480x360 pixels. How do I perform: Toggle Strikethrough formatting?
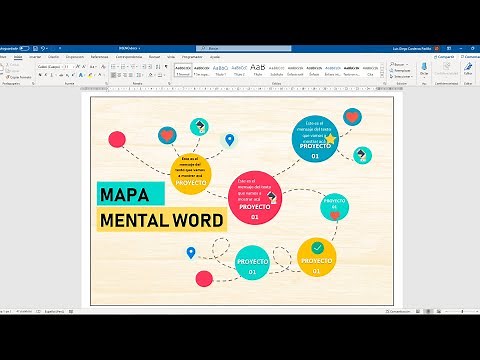click(x=61, y=75)
